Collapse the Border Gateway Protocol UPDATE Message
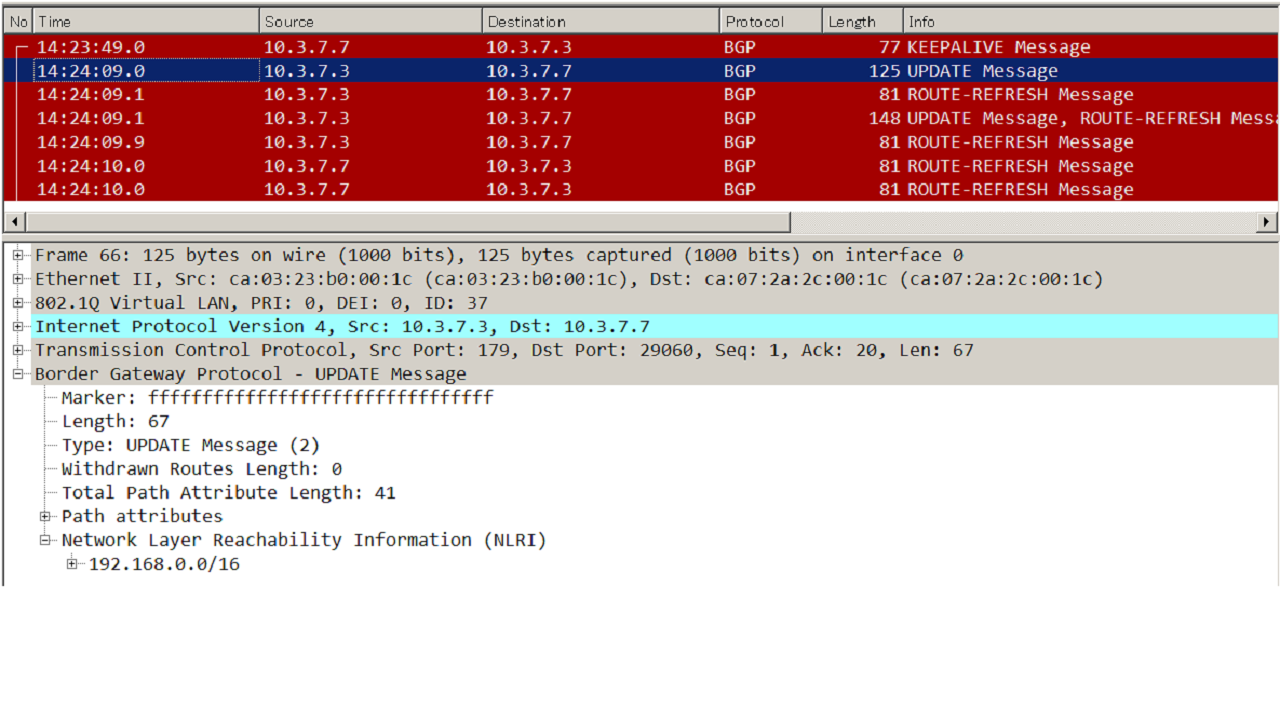 coord(18,374)
